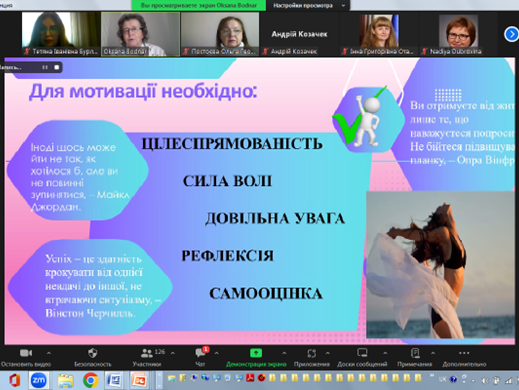The image size is (519, 390).
Task: Open Microsoft Office icon in taskbar
Action: (x=14, y=380)
